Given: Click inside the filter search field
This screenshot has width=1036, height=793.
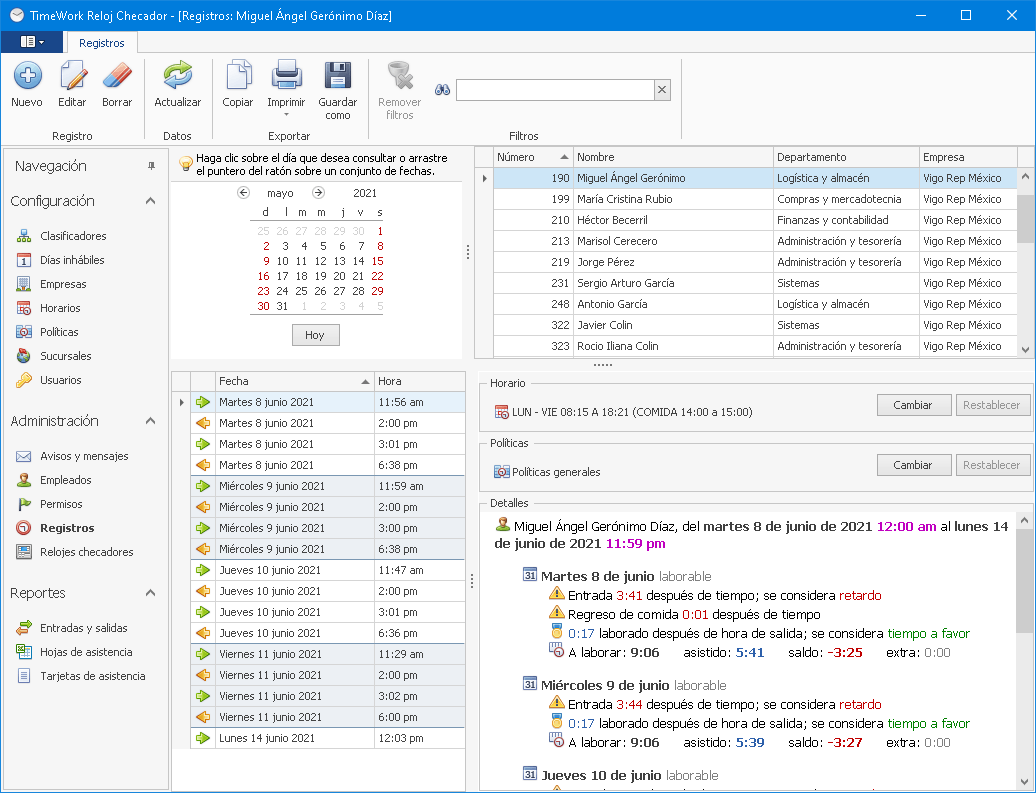Looking at the screenshot, I should pyautogui.click(x=555, y=90).
